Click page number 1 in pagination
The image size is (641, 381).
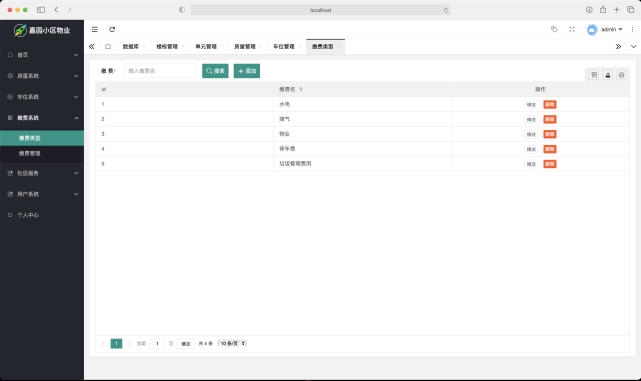[x=117, y=343]
